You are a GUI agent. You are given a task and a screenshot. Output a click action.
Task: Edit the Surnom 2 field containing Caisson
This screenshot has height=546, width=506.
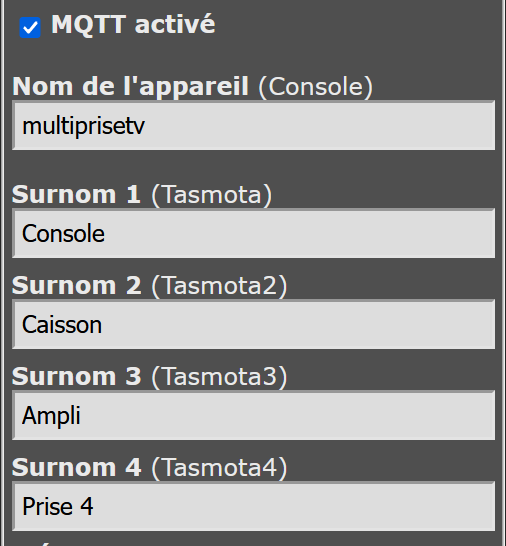click(x=254, y=324)
